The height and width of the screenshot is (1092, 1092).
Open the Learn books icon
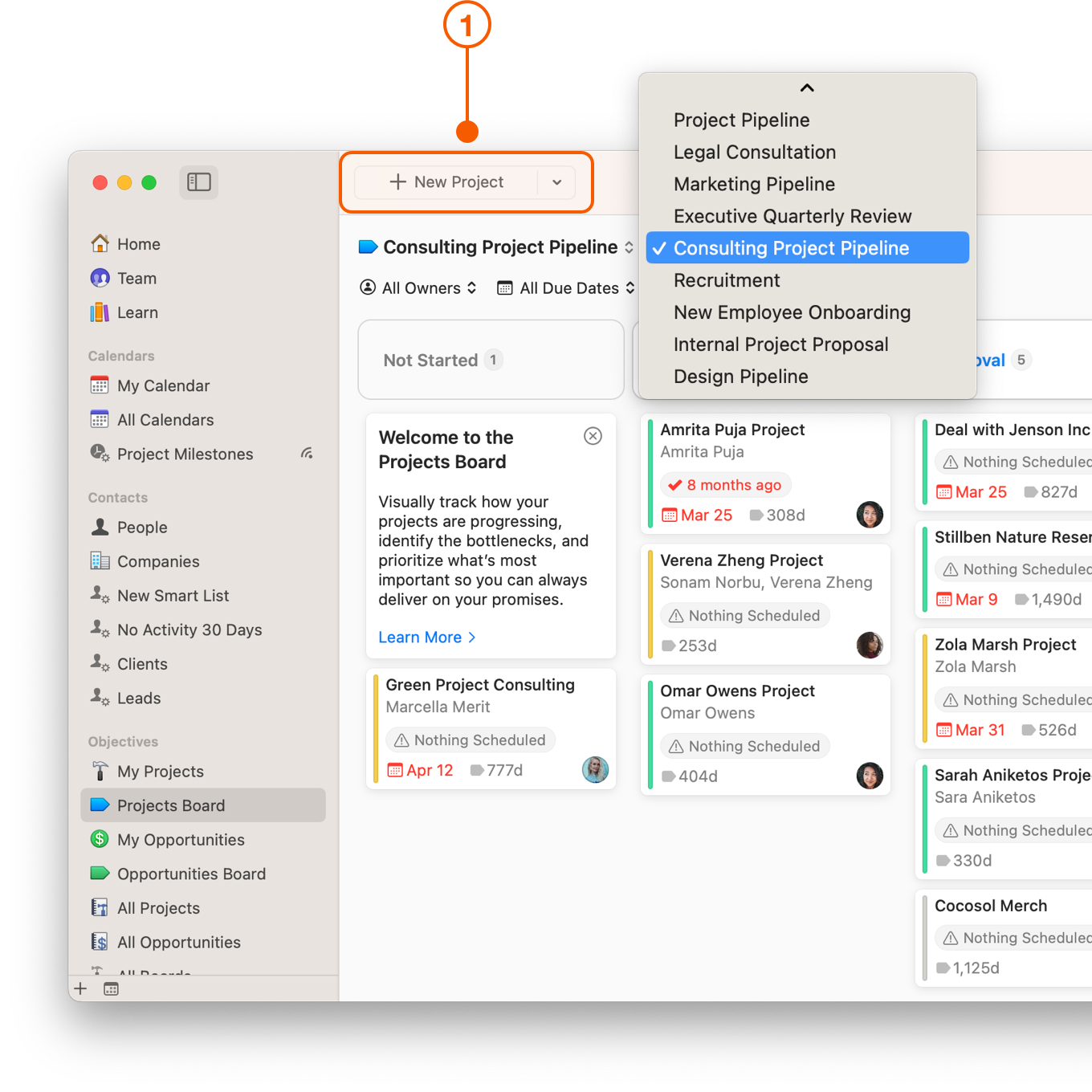100,313
